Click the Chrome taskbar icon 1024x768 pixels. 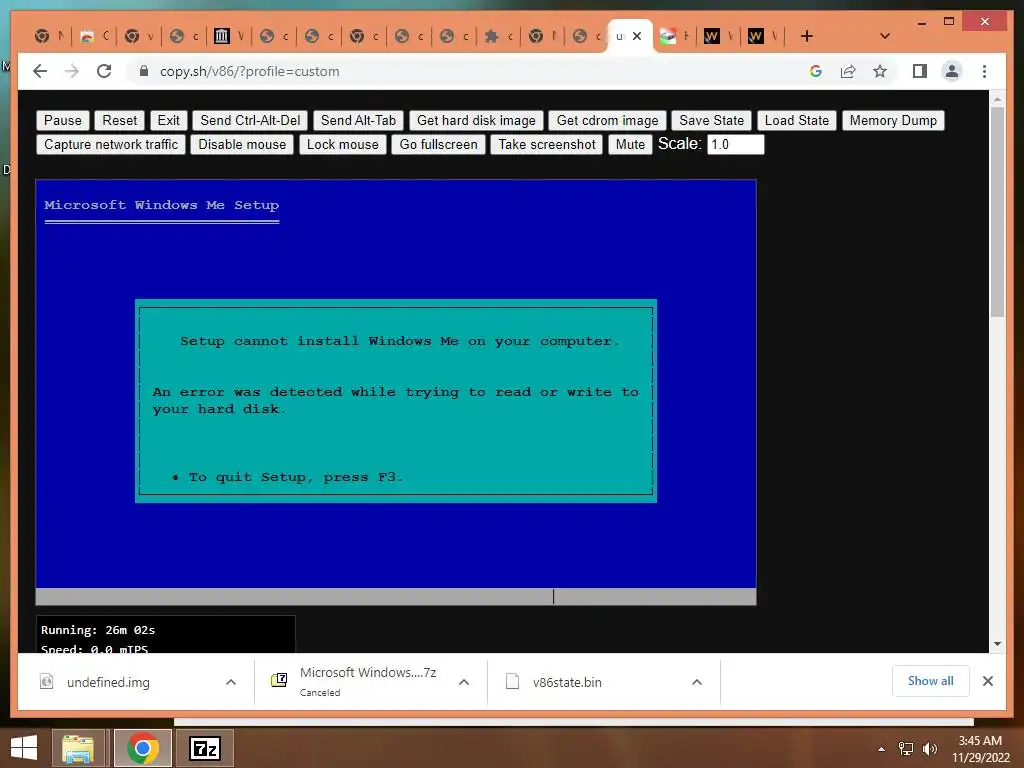143,748
